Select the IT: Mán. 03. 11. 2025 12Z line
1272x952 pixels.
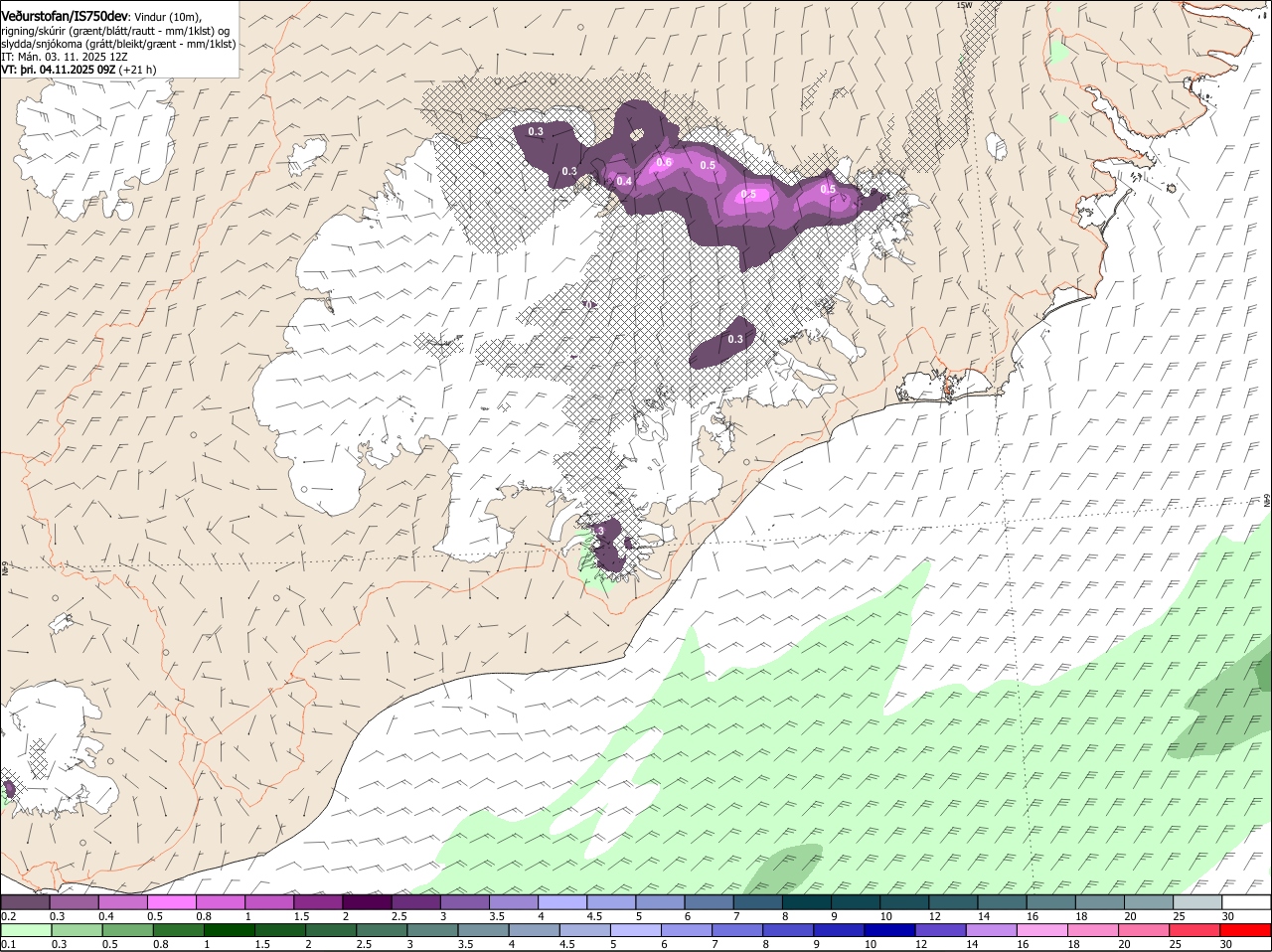(x=65, y=57)
